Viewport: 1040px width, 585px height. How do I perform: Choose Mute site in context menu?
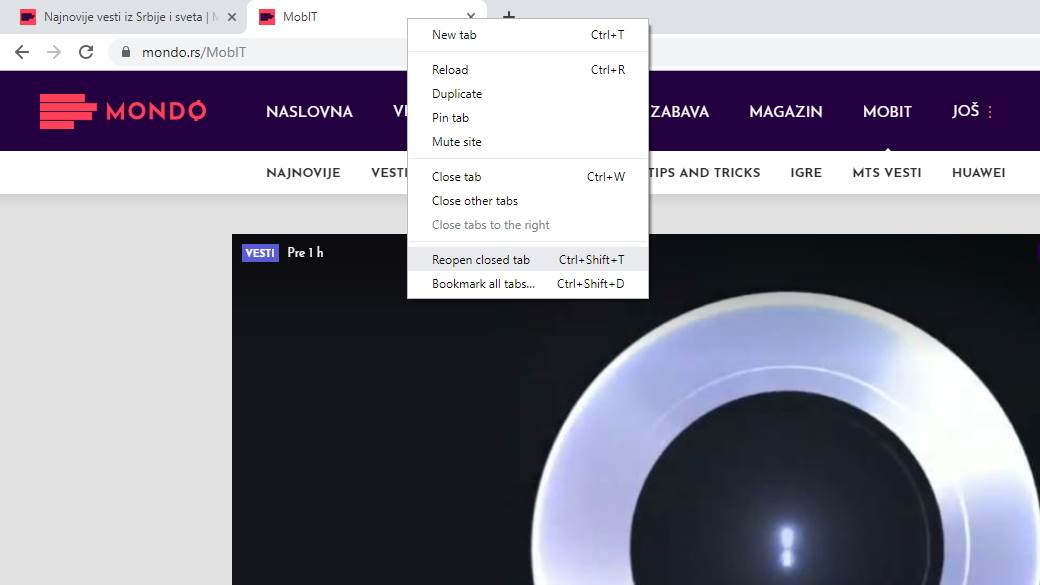[x=457, y=142]
